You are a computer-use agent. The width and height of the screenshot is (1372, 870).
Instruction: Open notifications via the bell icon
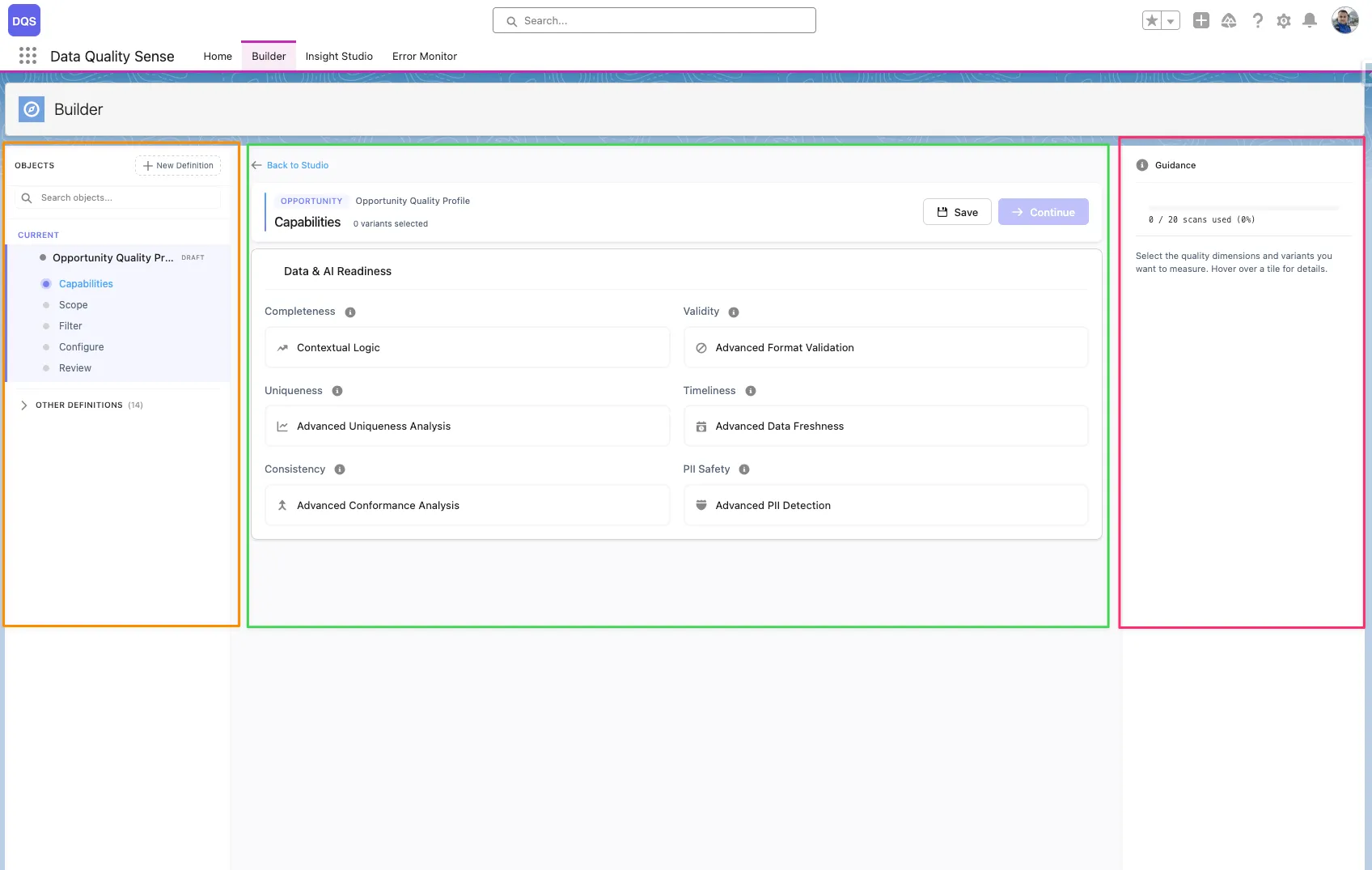point(1310,20)
